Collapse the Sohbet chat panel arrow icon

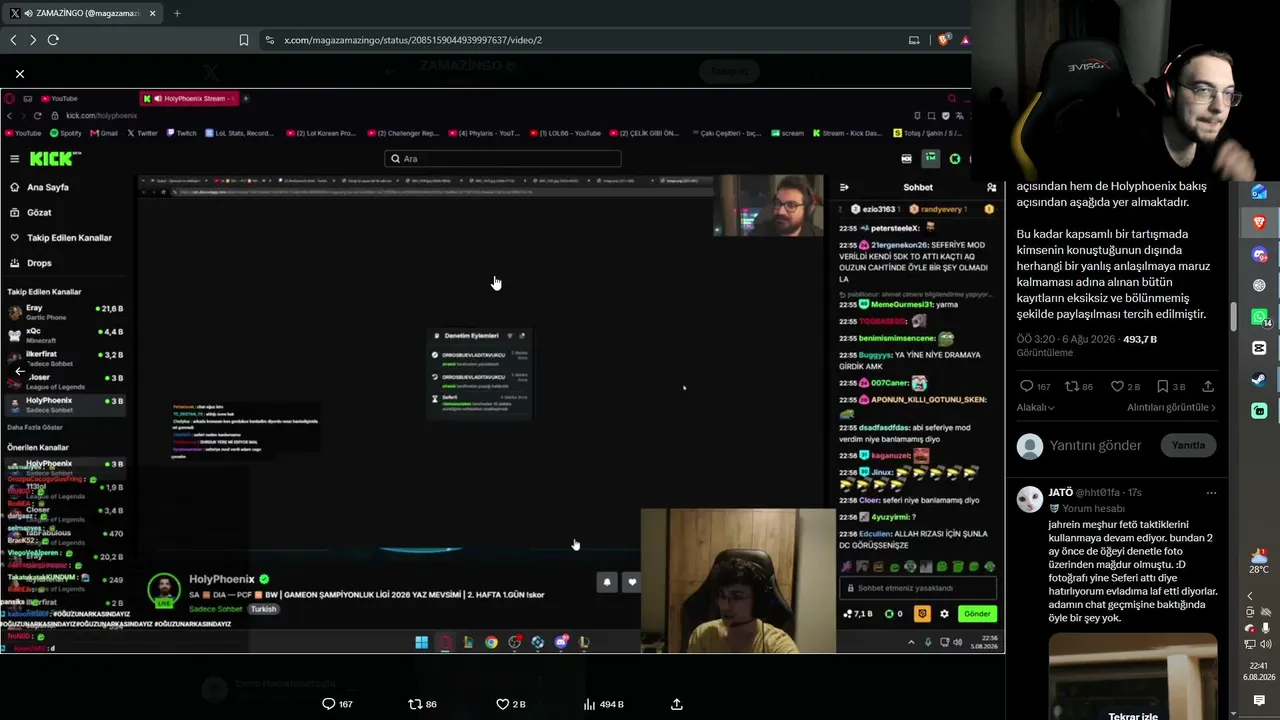[x=844, y=187]
